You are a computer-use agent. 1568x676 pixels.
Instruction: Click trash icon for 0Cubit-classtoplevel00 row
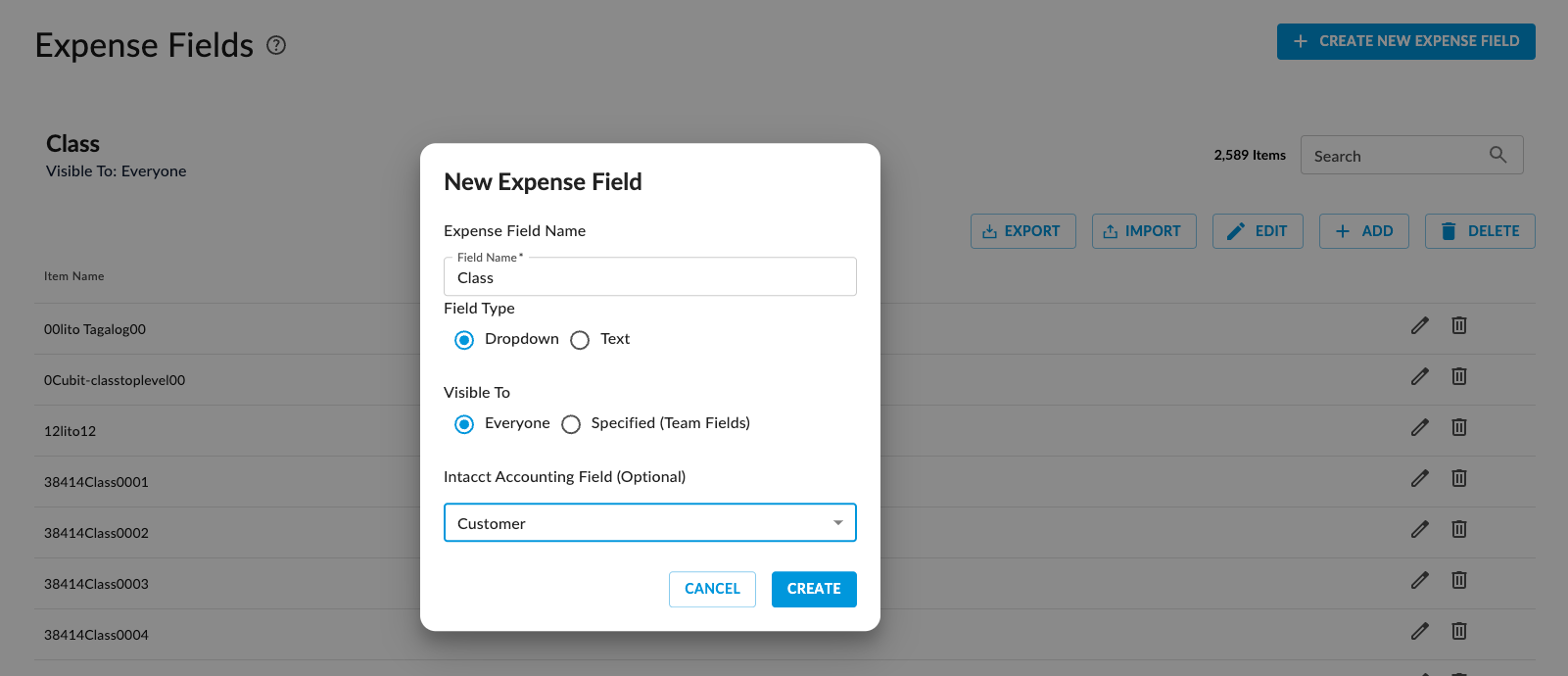tap(1458, 376)
